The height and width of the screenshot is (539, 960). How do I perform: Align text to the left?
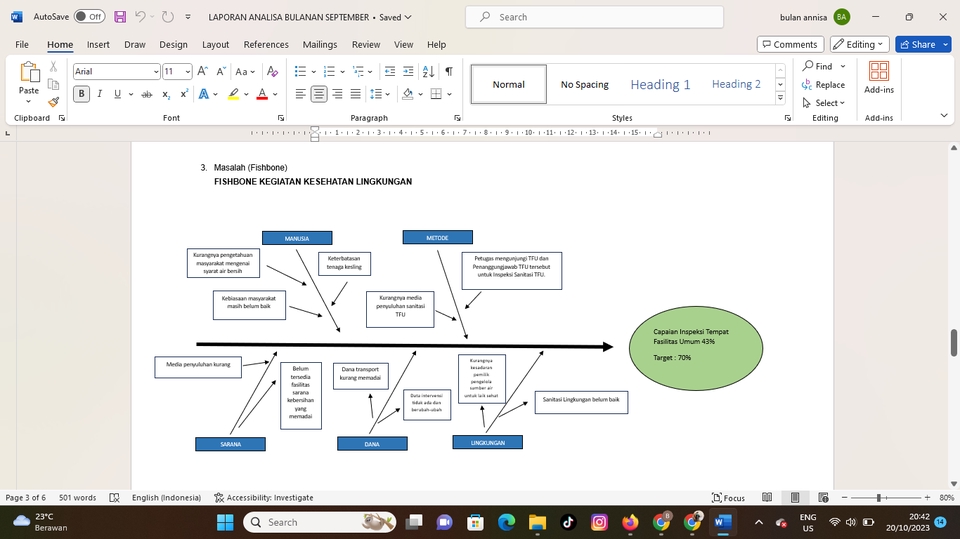coord(300,94)
